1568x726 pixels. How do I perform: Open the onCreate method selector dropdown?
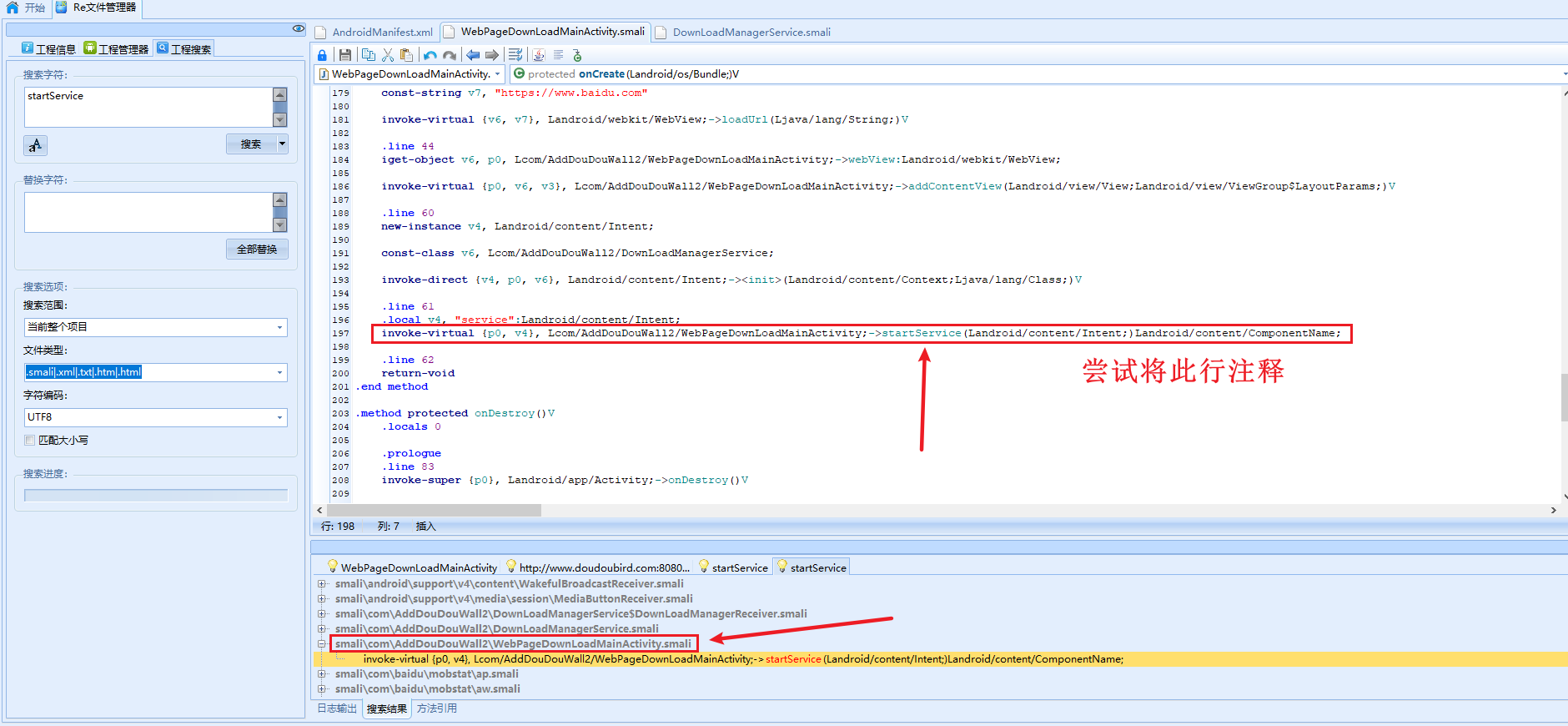tap(1564, 74)
